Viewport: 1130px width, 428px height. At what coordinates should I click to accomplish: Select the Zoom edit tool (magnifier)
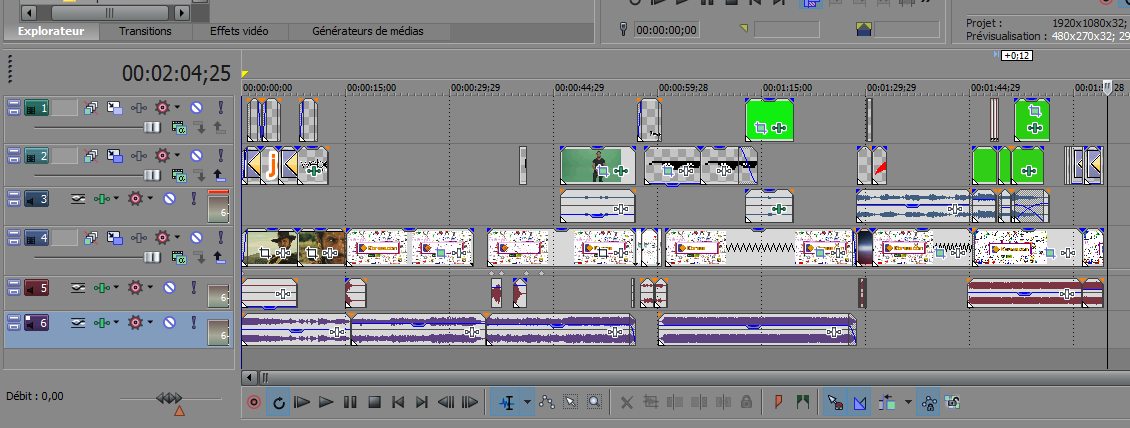595,402
